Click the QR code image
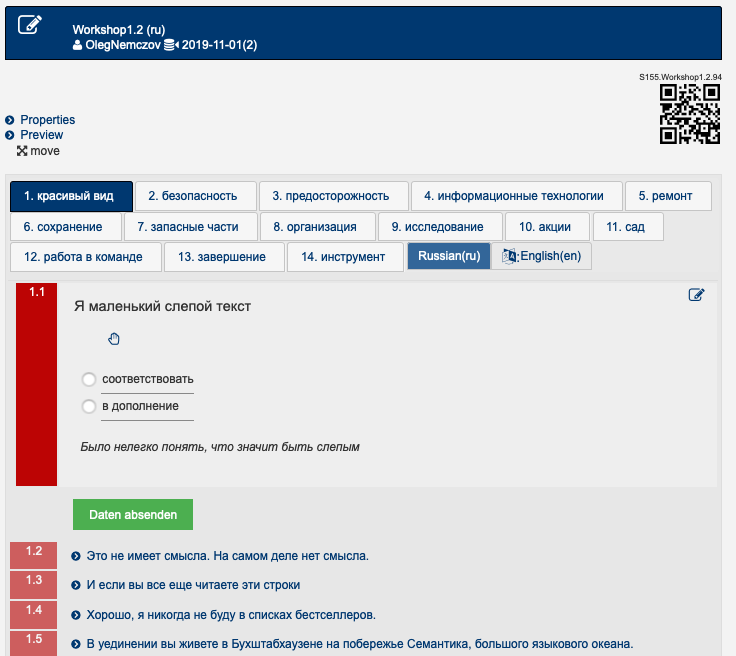Image resolution: width=736 pixels, height=656 pixels. [x=689, y=115]
